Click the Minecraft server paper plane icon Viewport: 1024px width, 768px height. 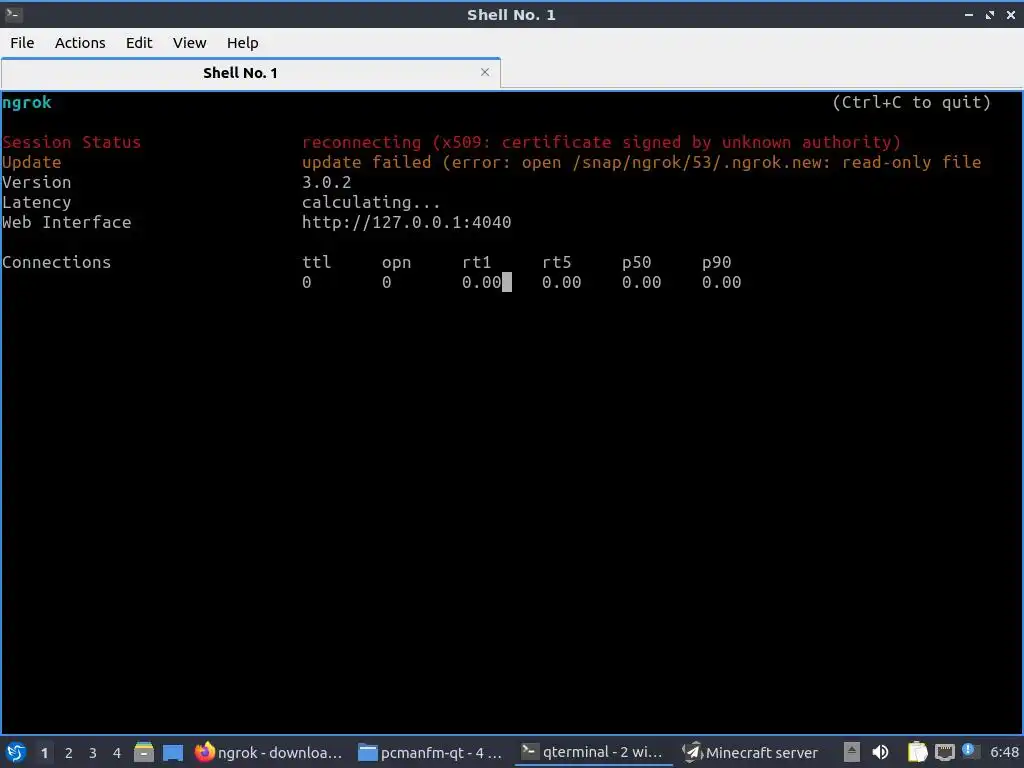pyautogui.click(x=692, y=752)
